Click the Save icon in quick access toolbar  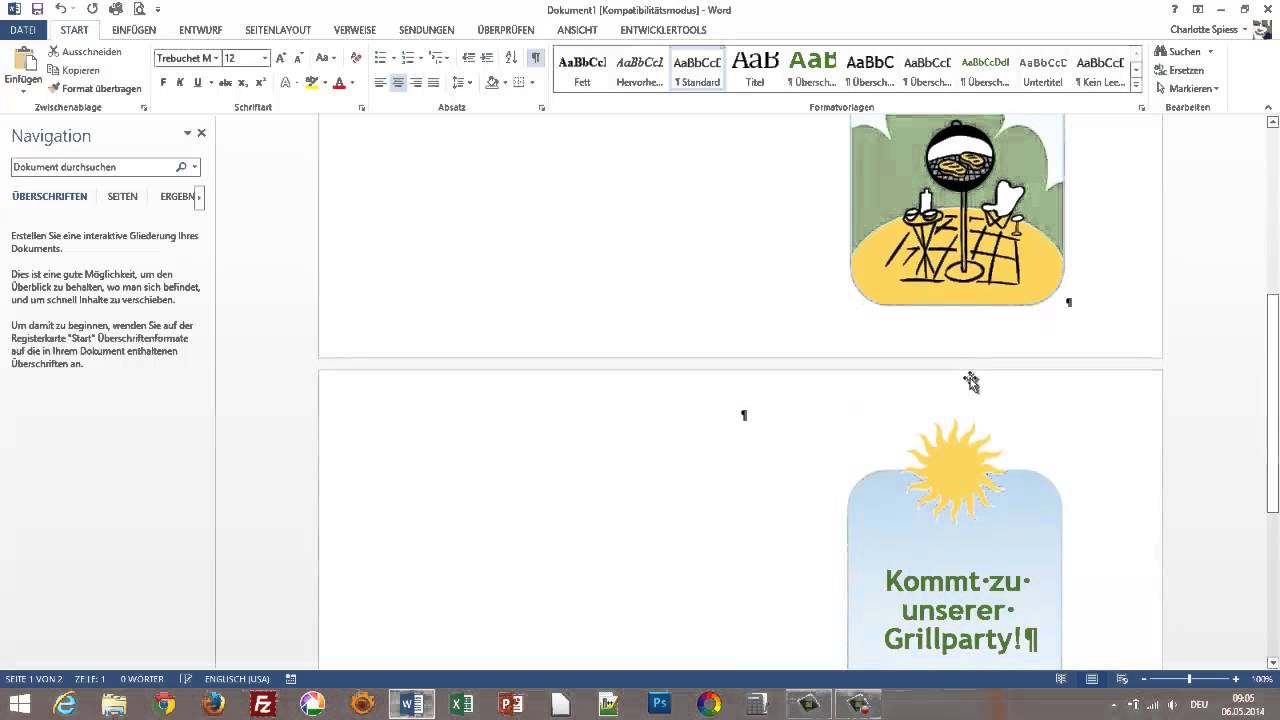37,9
